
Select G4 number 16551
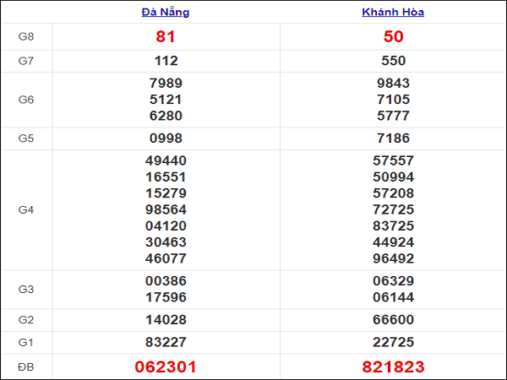coord(166,177)
